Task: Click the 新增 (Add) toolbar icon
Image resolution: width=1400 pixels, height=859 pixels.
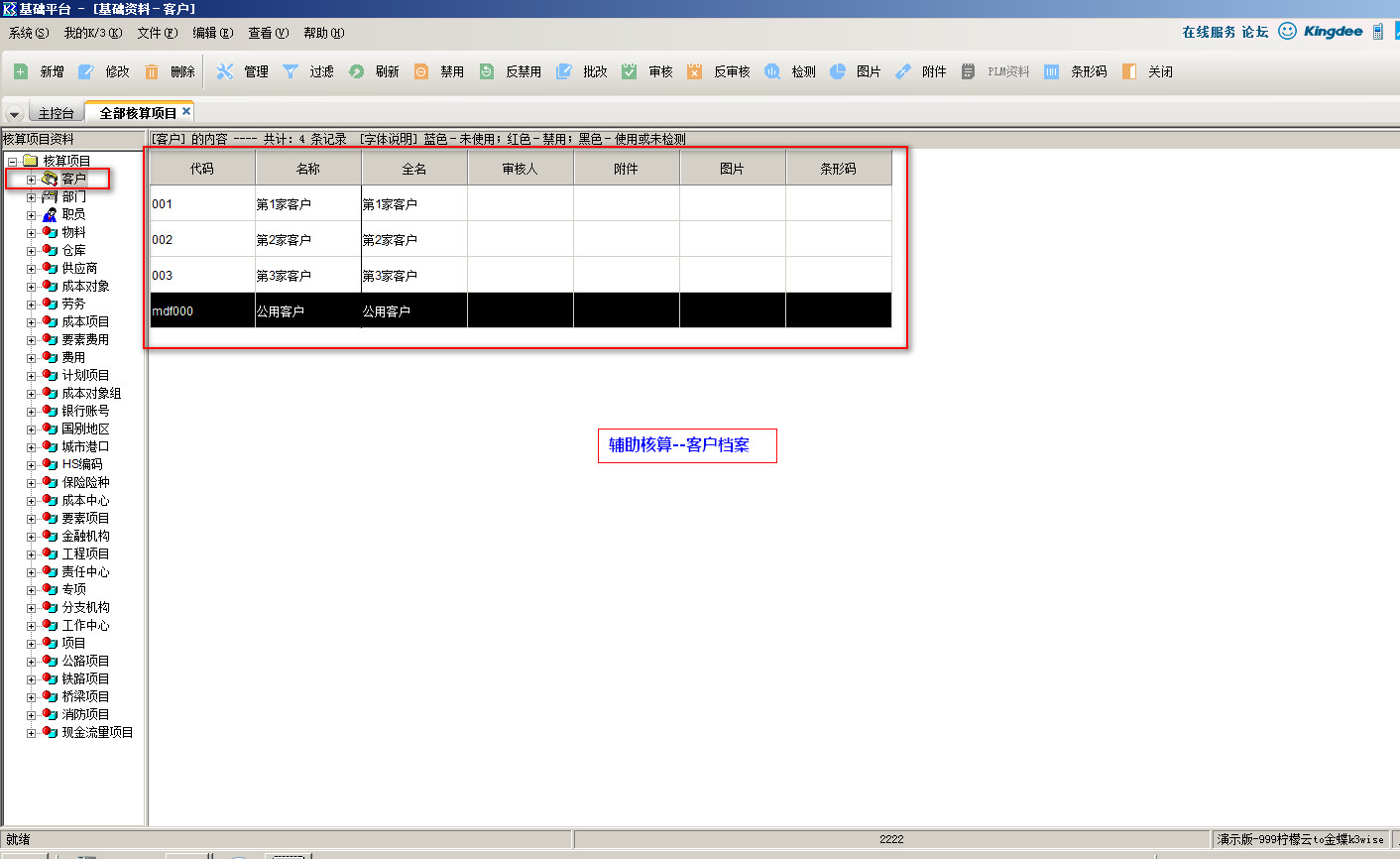Action: (21, 71)
